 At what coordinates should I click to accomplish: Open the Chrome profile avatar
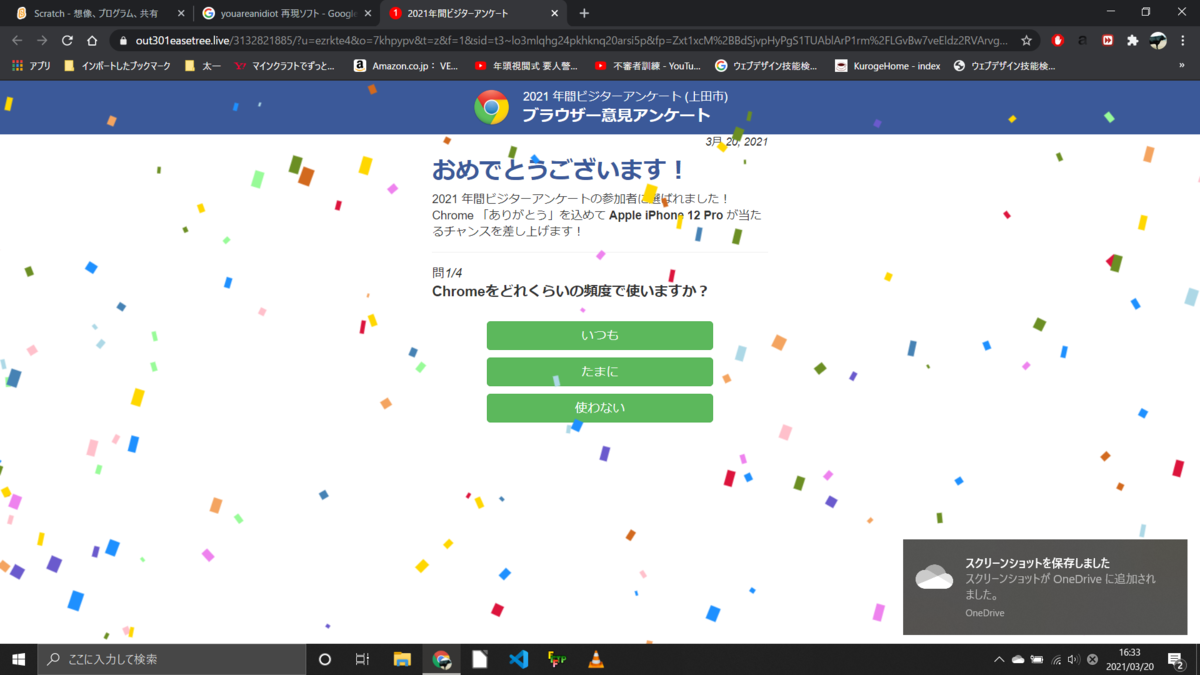(1158, 41)
